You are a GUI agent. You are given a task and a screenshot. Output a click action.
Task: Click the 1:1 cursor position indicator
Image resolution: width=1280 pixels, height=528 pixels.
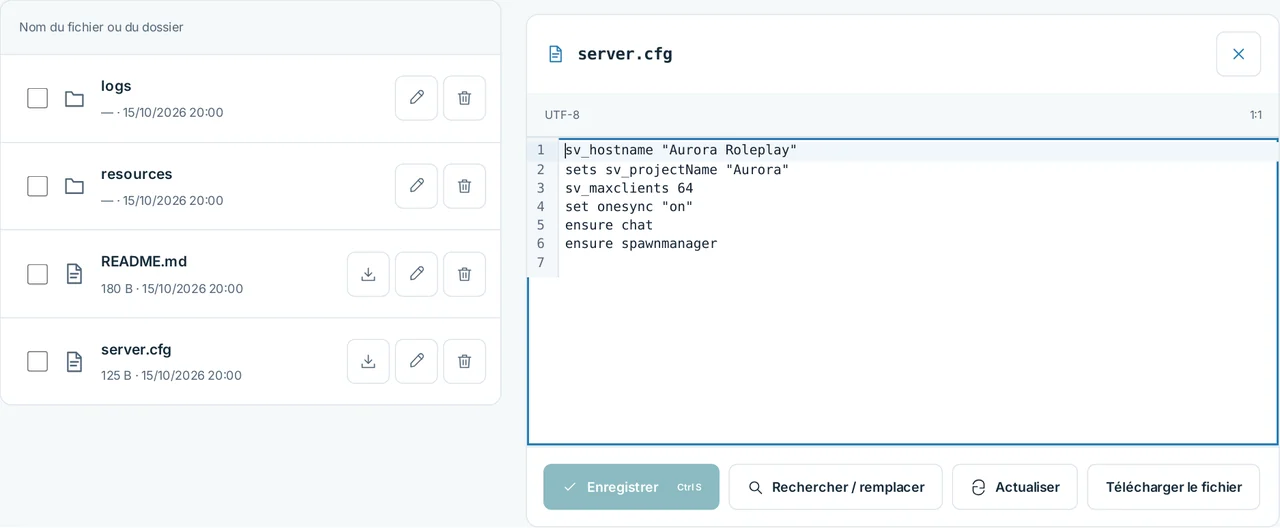pos(1255,115)
